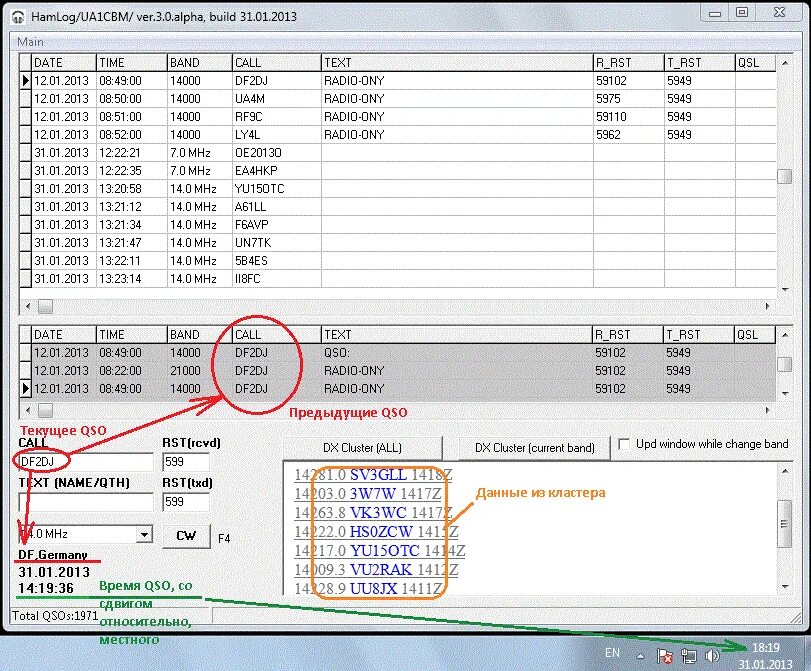Click QSO: text in previous QSO table
The height and width of the screenshot is (671, 811).
pyautogui.click(x=337, y=353)
